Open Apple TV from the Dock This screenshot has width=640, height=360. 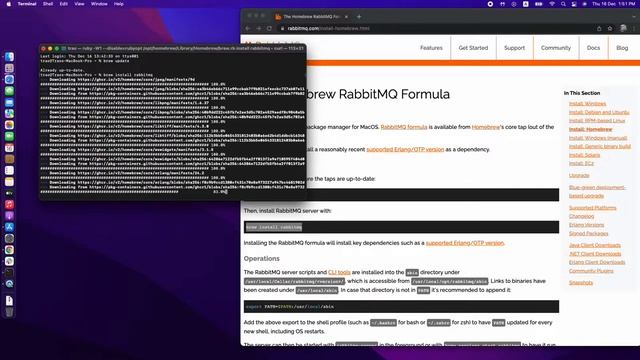[x=9, y=193]
